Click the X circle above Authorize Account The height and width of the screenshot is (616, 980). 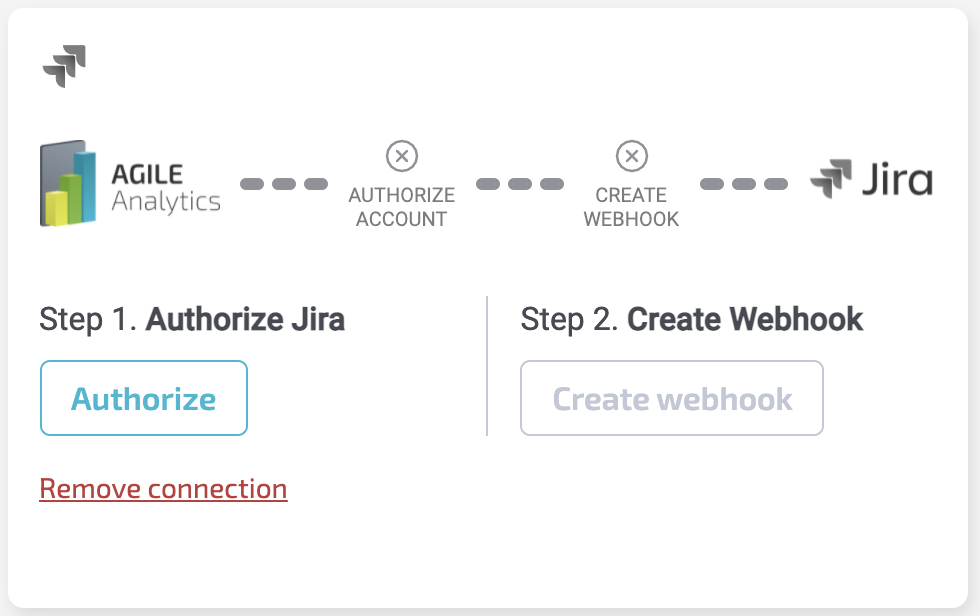pos(401,156)
